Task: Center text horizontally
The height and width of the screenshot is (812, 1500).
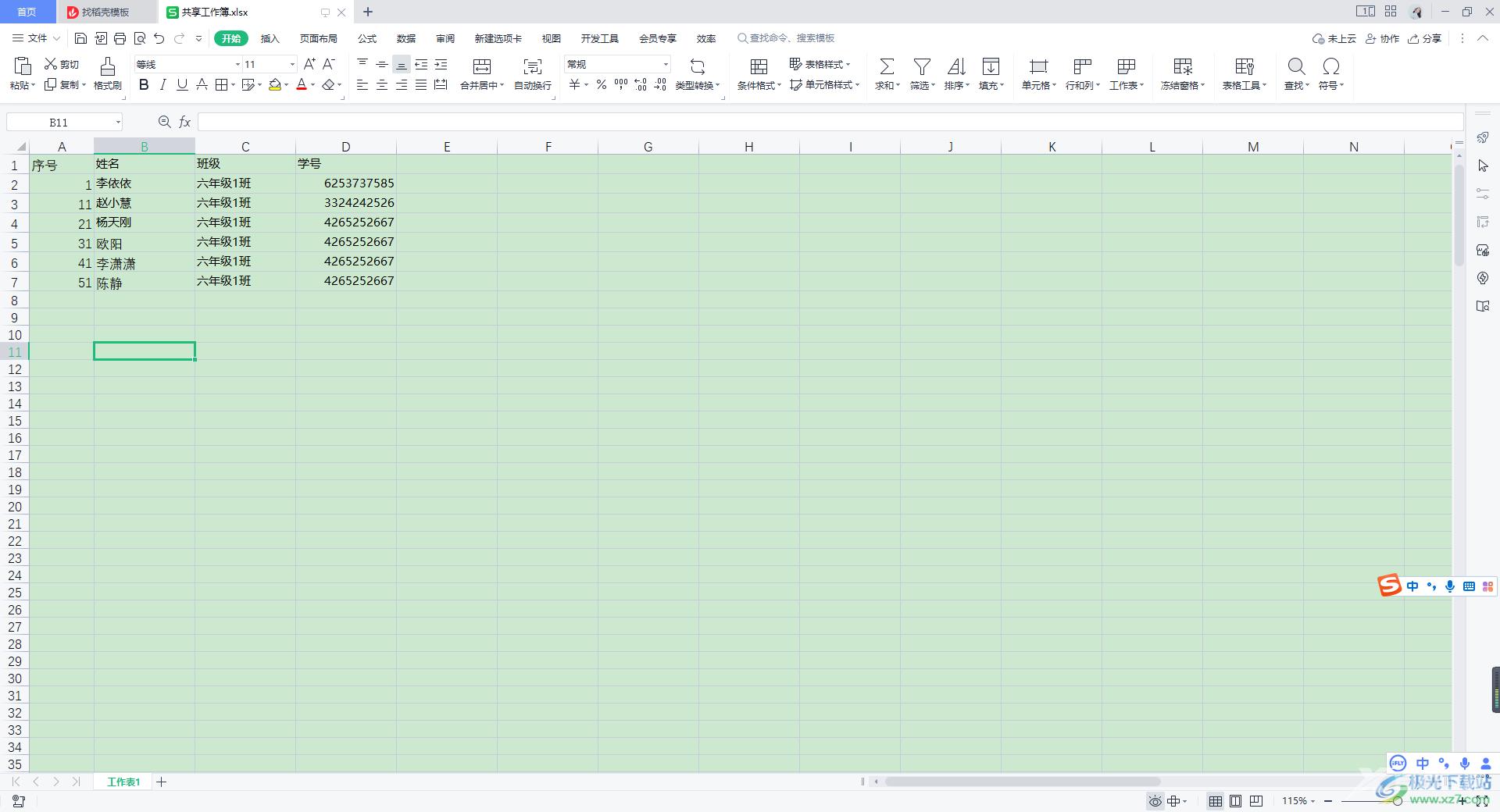Action: pos(382,84)
